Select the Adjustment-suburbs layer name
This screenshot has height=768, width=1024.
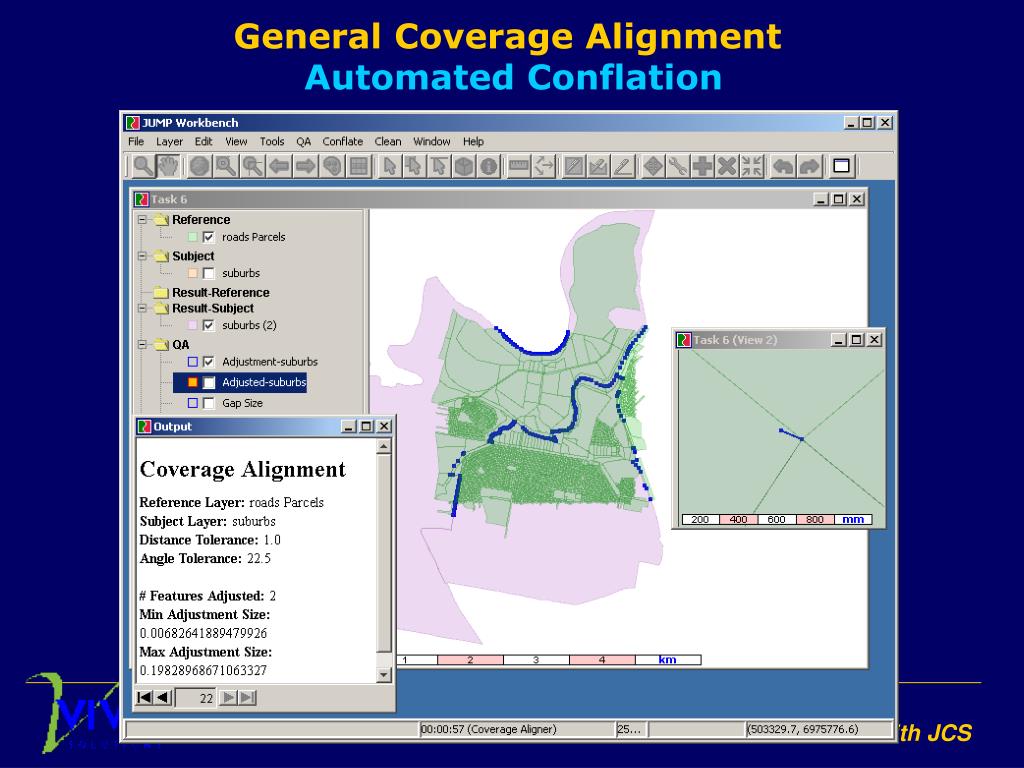[270, 362]
